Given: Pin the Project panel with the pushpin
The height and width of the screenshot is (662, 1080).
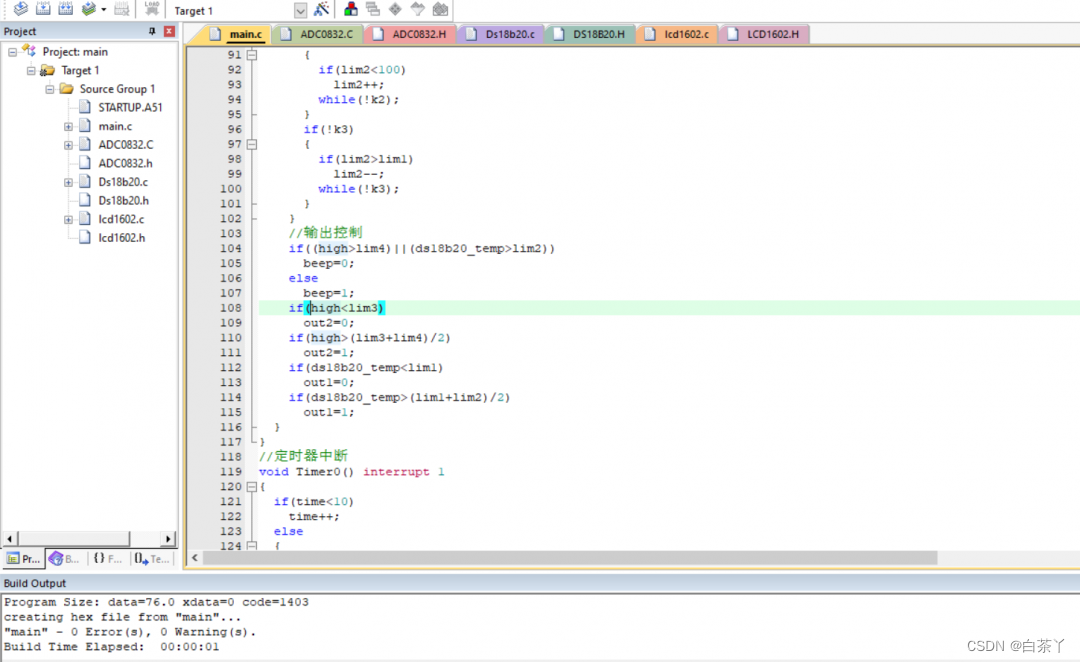Looking at the screenshot, I should point(153,32).
